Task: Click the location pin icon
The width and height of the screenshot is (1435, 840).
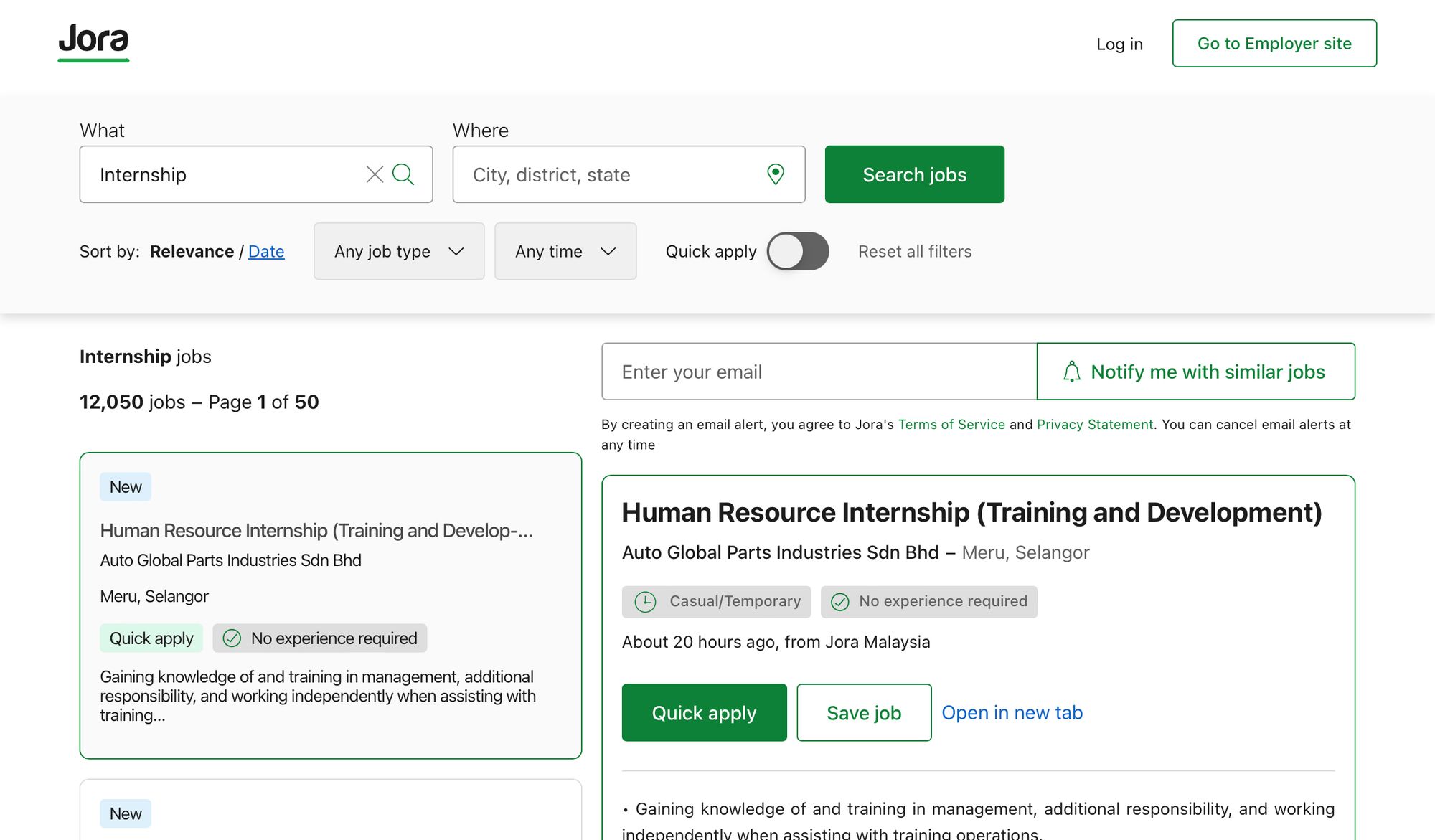Action: 776,174
